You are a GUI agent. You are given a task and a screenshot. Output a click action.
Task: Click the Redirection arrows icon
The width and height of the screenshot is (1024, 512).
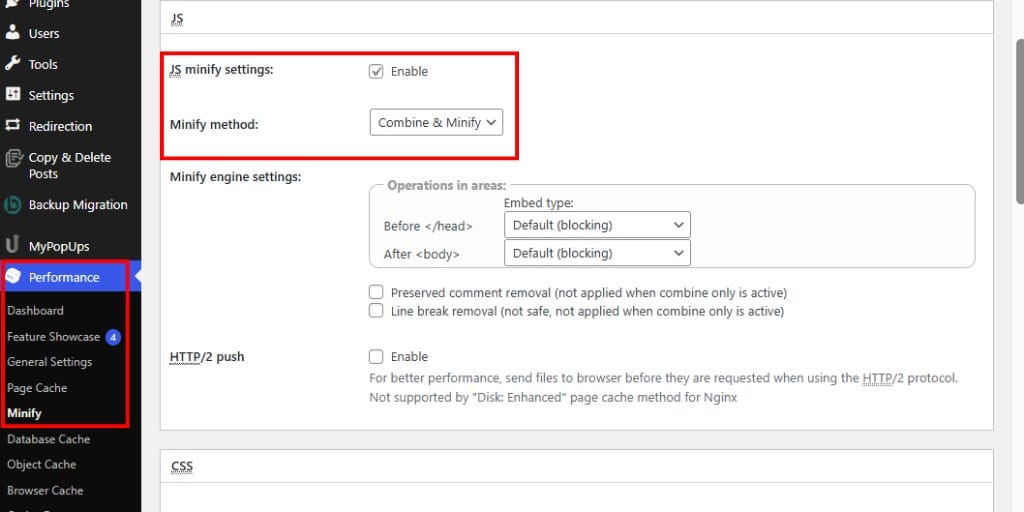(12, 125)
